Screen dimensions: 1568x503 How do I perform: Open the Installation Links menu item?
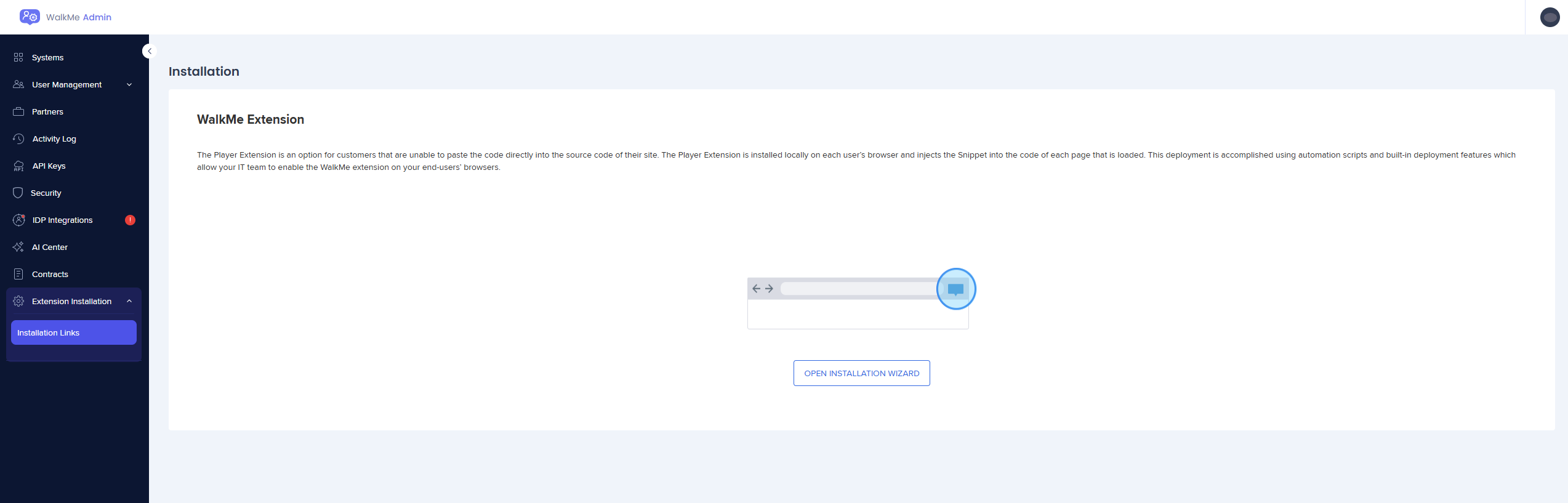[x=73, y=332]
